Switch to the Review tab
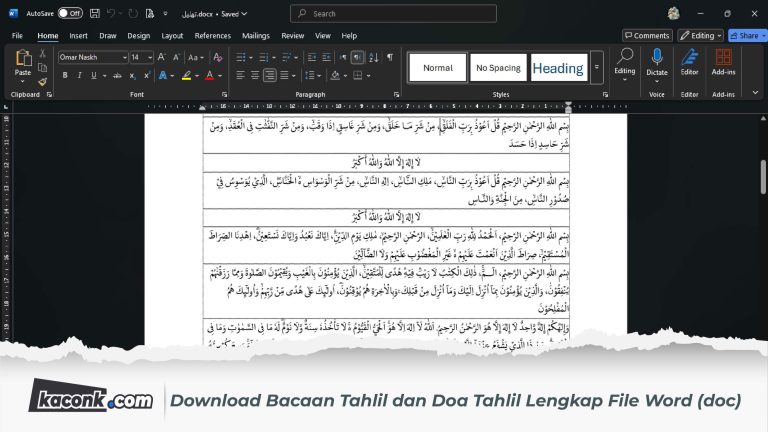 click(292, 35)
